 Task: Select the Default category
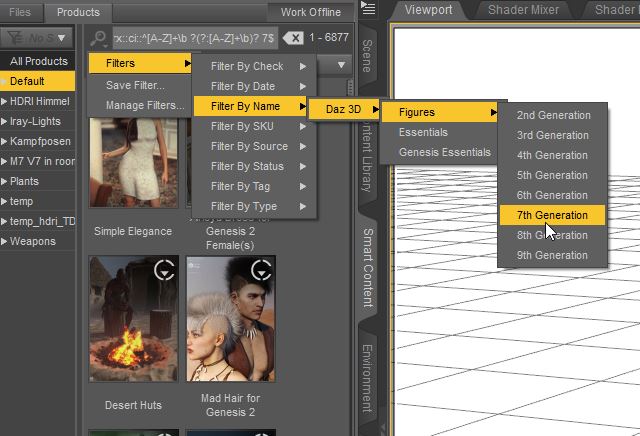coord(38,81)
